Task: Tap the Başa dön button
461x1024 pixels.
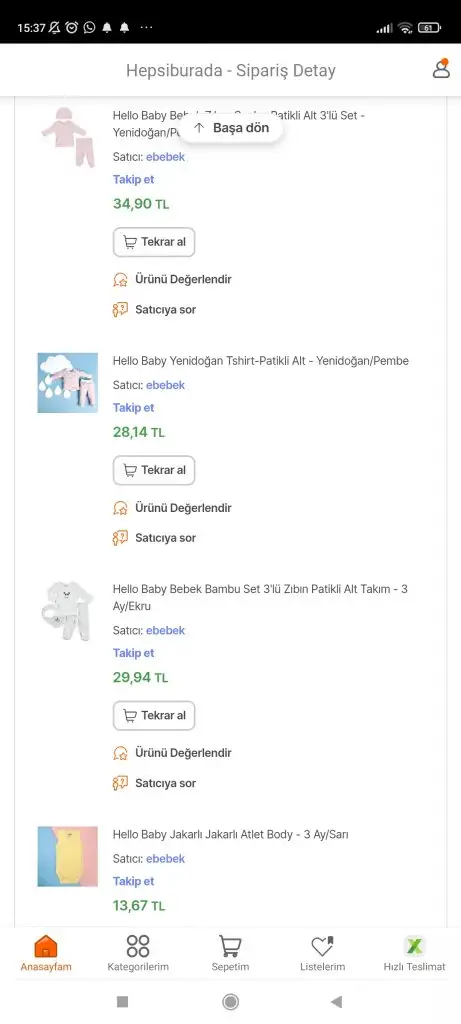Action: pyautogui.click(x=231, y=128)
